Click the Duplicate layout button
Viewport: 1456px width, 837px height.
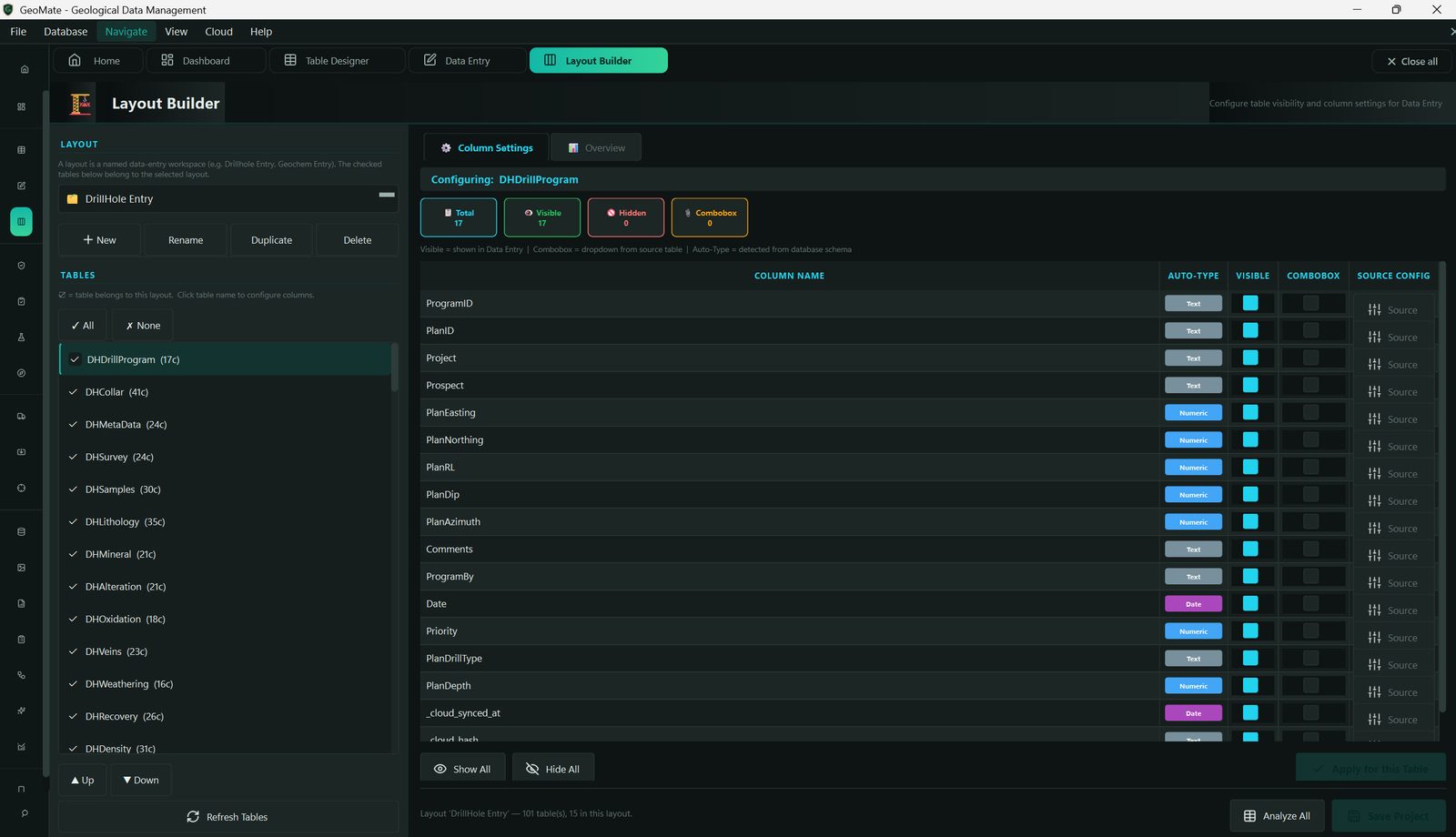pyautogui.click(x=271, y=240)
